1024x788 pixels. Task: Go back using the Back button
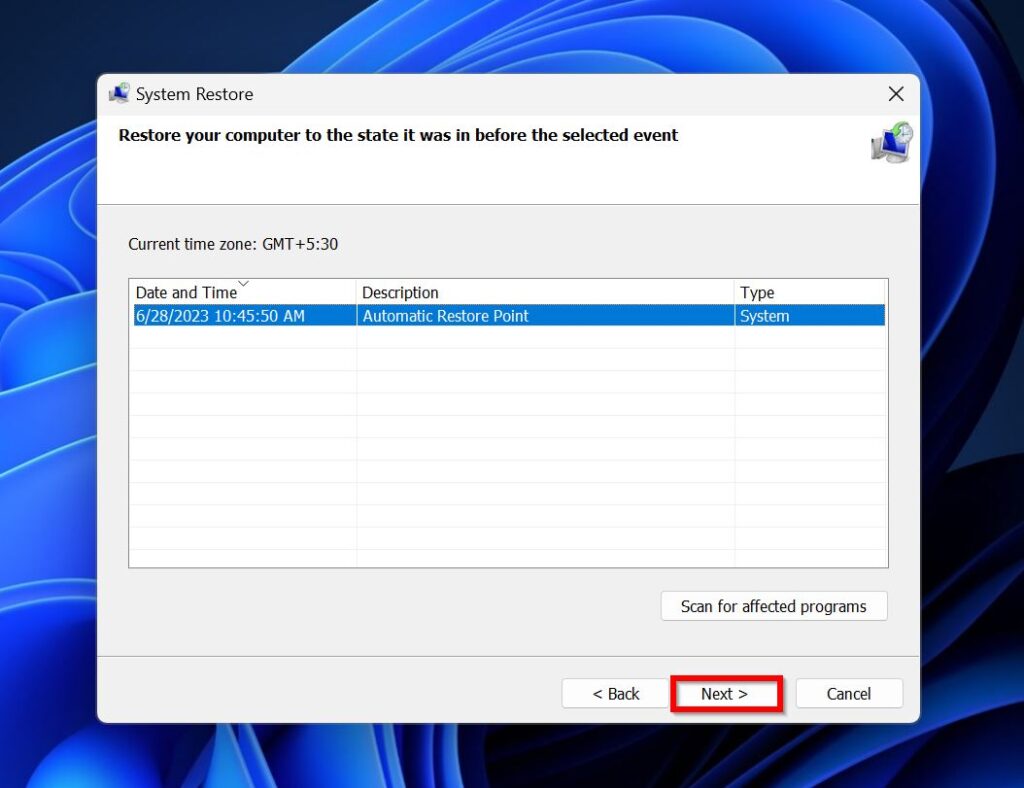pos(614,693)
